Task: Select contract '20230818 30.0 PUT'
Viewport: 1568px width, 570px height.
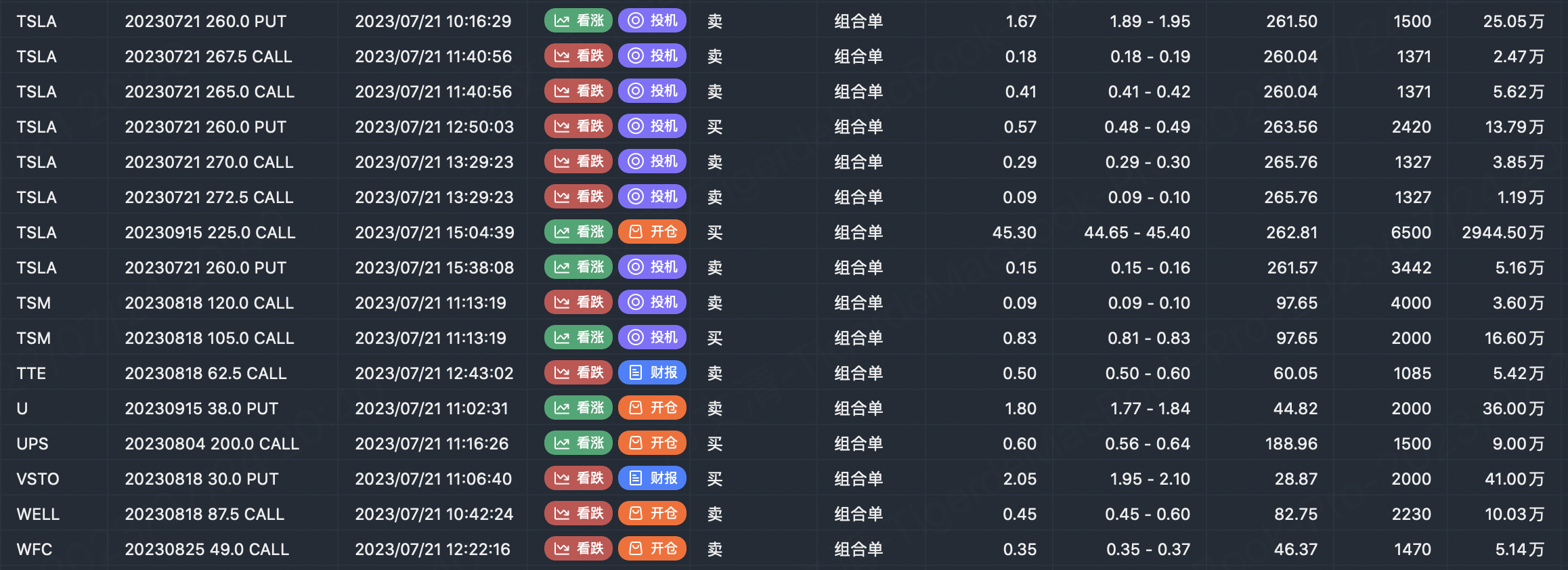Action: (x=202, y=479)
